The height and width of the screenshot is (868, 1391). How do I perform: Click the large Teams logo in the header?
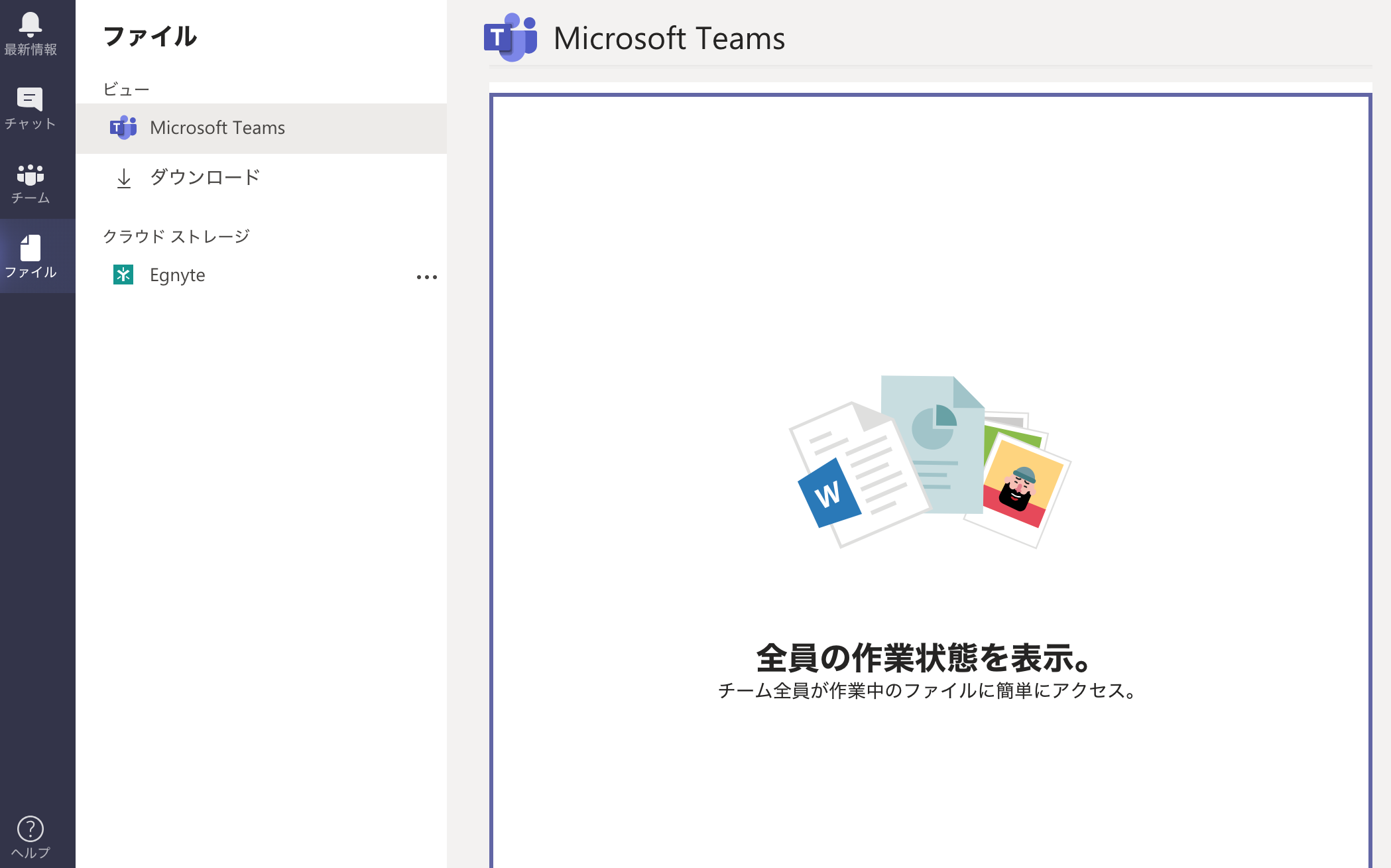point(510,38)
